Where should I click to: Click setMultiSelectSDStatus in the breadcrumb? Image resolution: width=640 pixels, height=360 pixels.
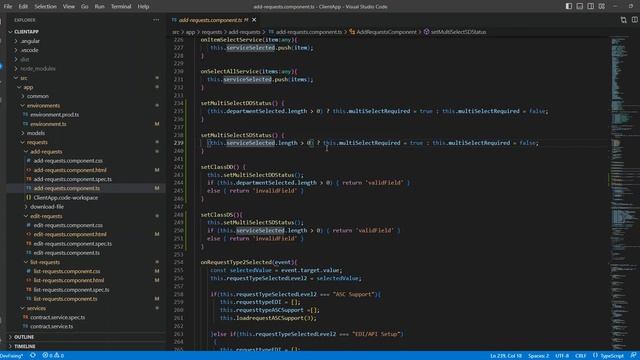458,32
